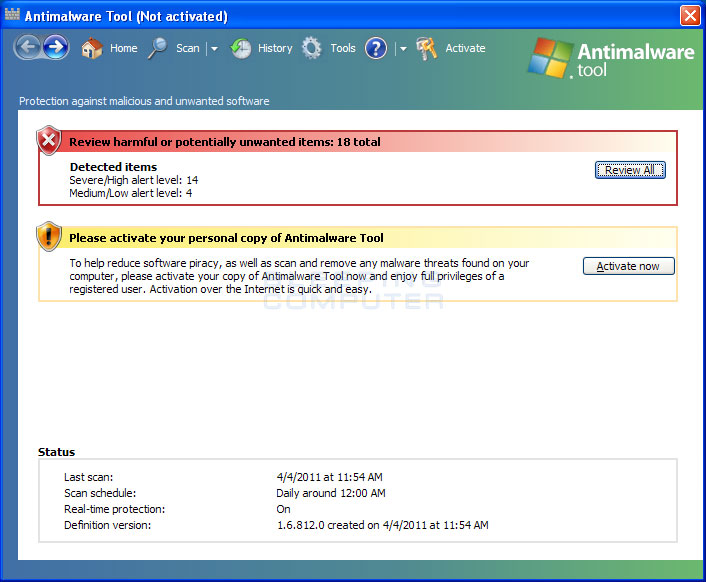706x582 pixels.
Task: Click the 'Last scan:' label
Action: click(89, 477)
